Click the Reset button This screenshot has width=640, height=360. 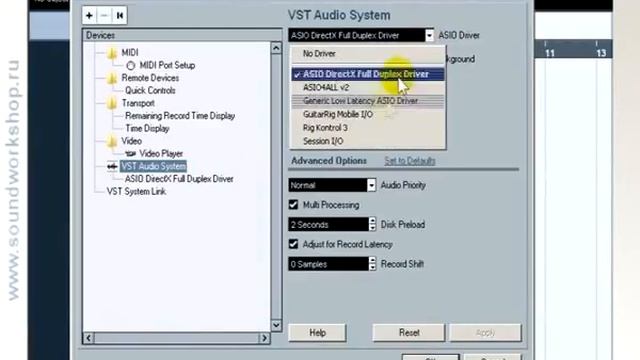point(409,333)
